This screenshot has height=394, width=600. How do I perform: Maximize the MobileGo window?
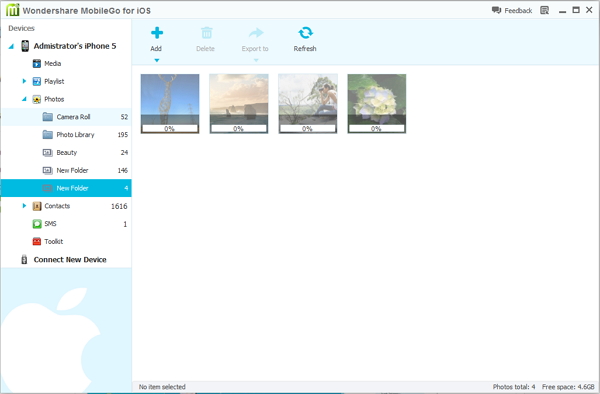coord(576,10)
